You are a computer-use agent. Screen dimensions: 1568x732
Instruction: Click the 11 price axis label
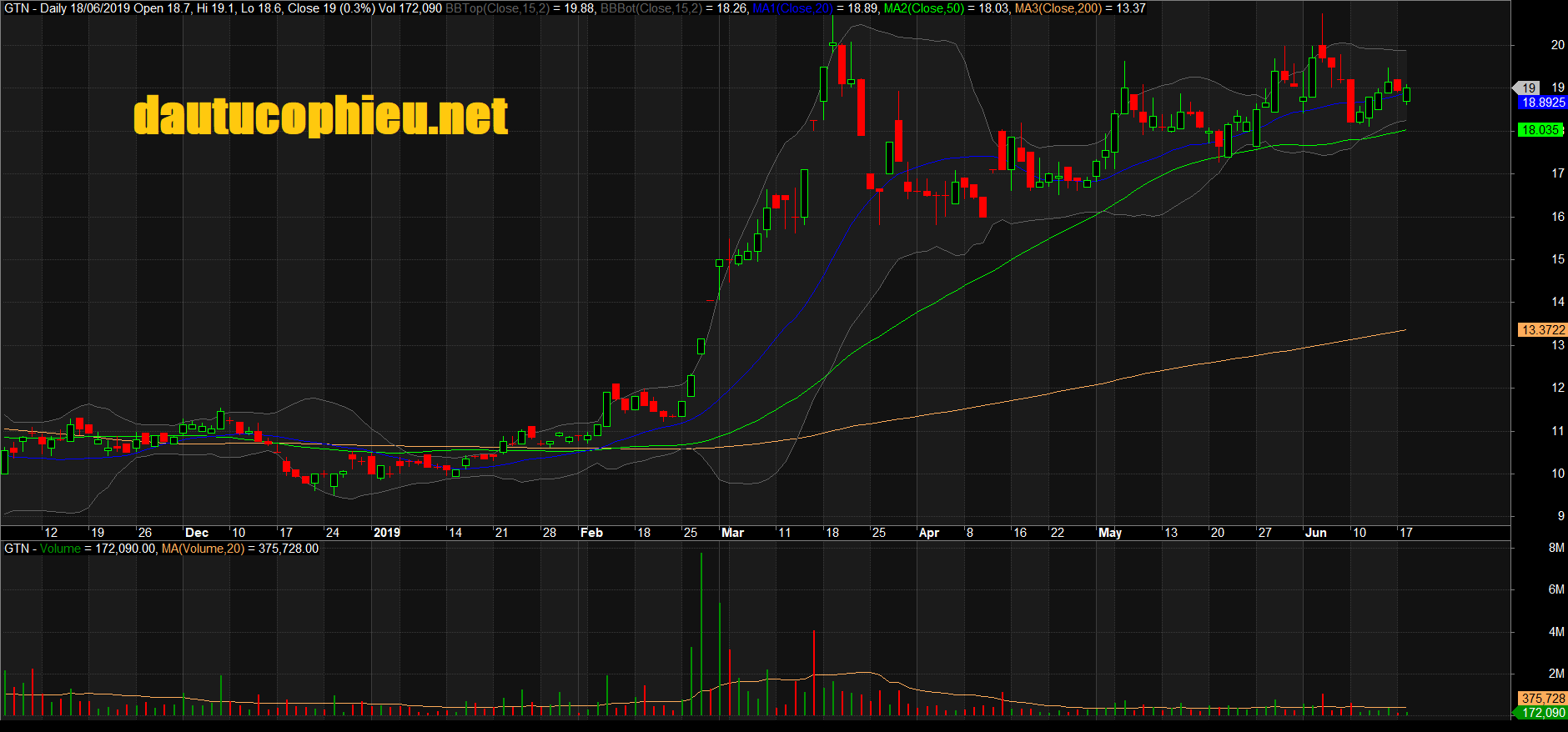pos(1557,431)
